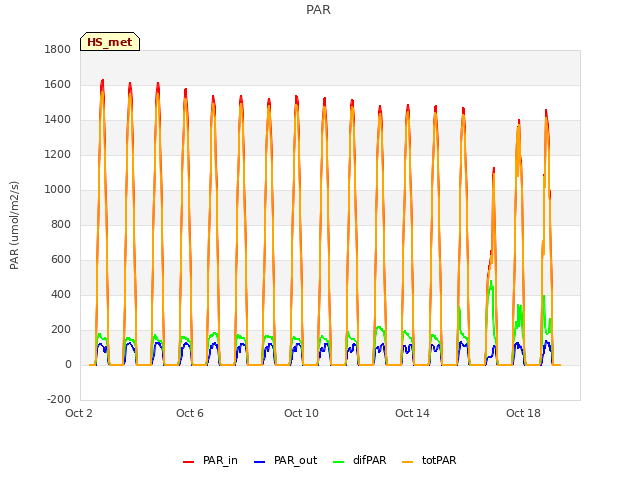Viewport: 640px width, 480px height.
Task: Click the 200 y-axis tick label
Action: tap(61, 330)
